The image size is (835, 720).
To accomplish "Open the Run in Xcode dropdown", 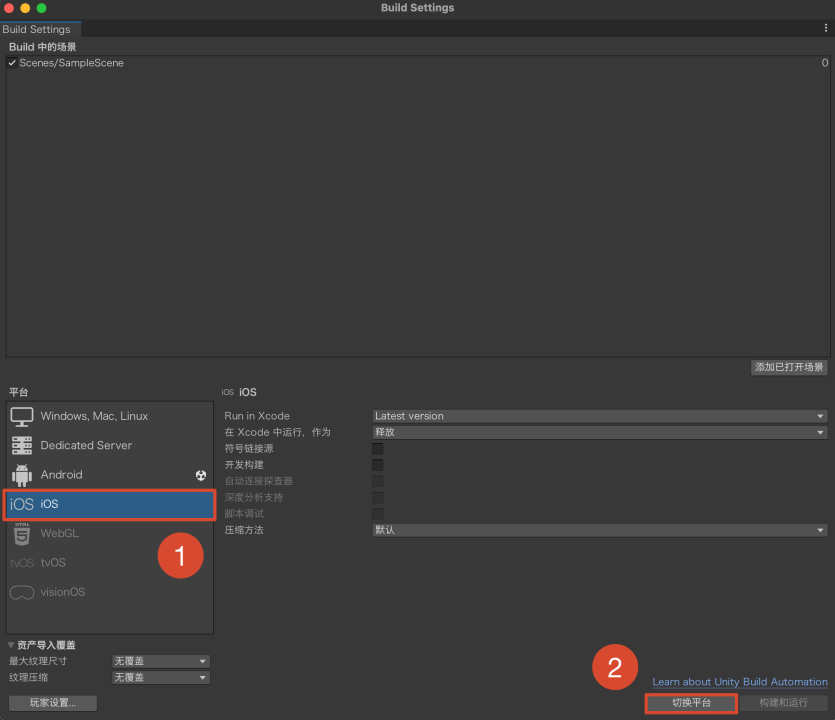I will [600, 416].
